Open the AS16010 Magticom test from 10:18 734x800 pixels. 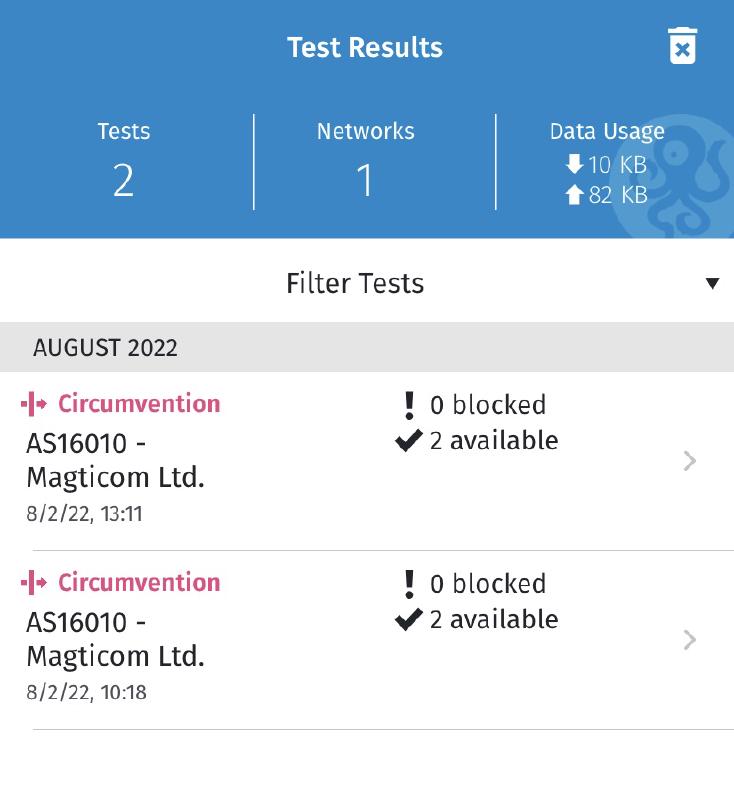click(117, 637)
